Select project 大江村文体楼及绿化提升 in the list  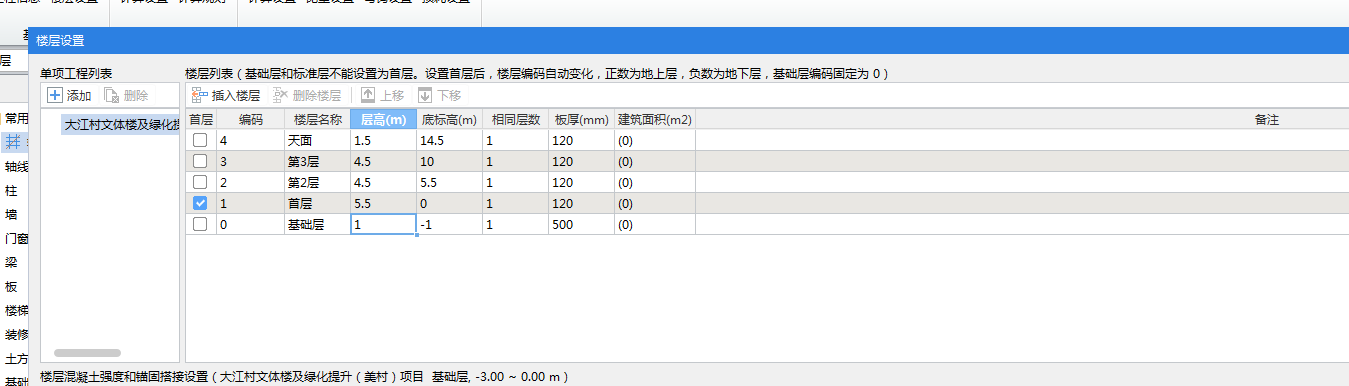(x=120, y=125)
